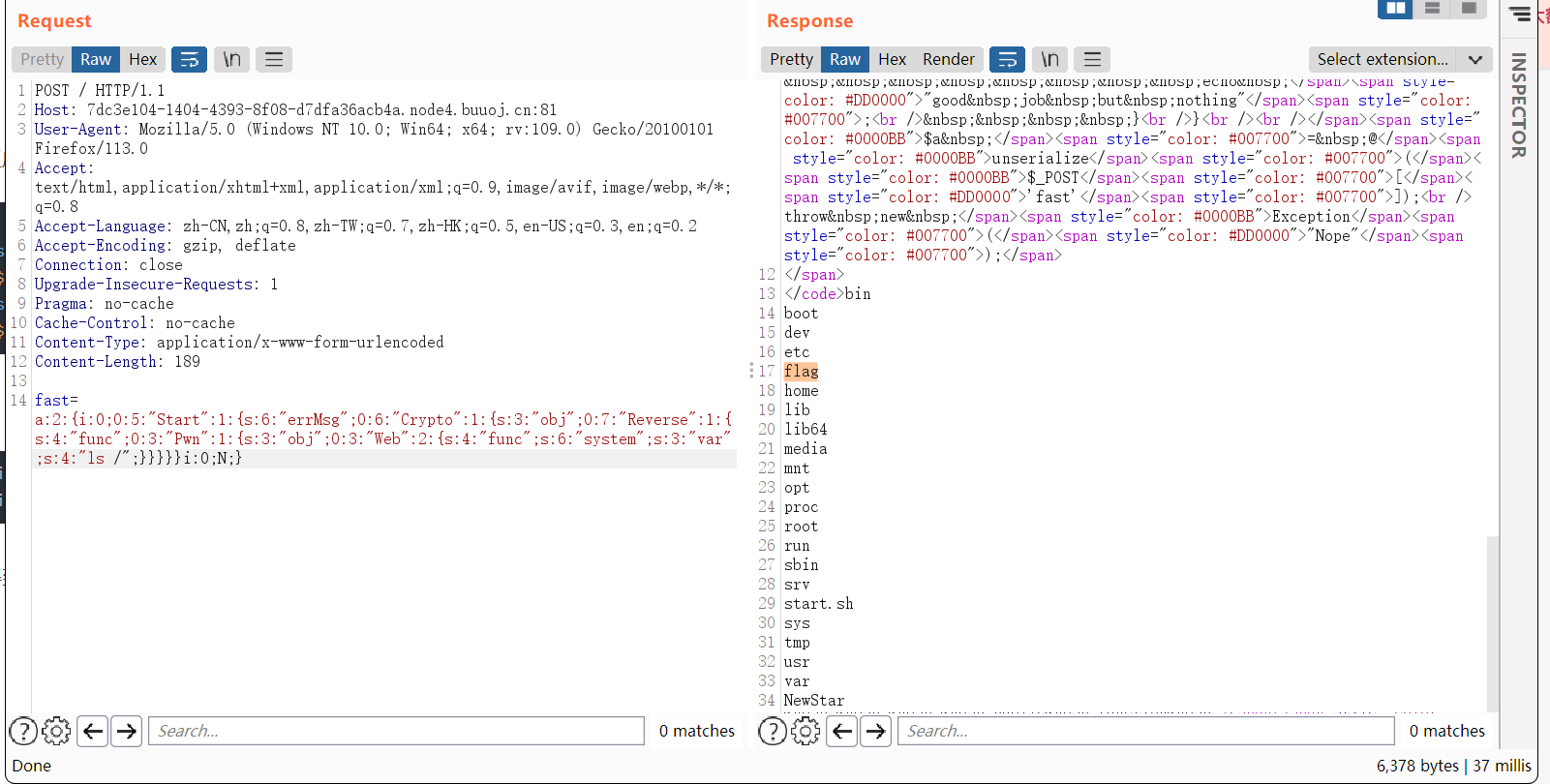Viewport: 1550px width, 784px height.
Task: Toggle word wrap in Response panel
Action: (1007, 59)
